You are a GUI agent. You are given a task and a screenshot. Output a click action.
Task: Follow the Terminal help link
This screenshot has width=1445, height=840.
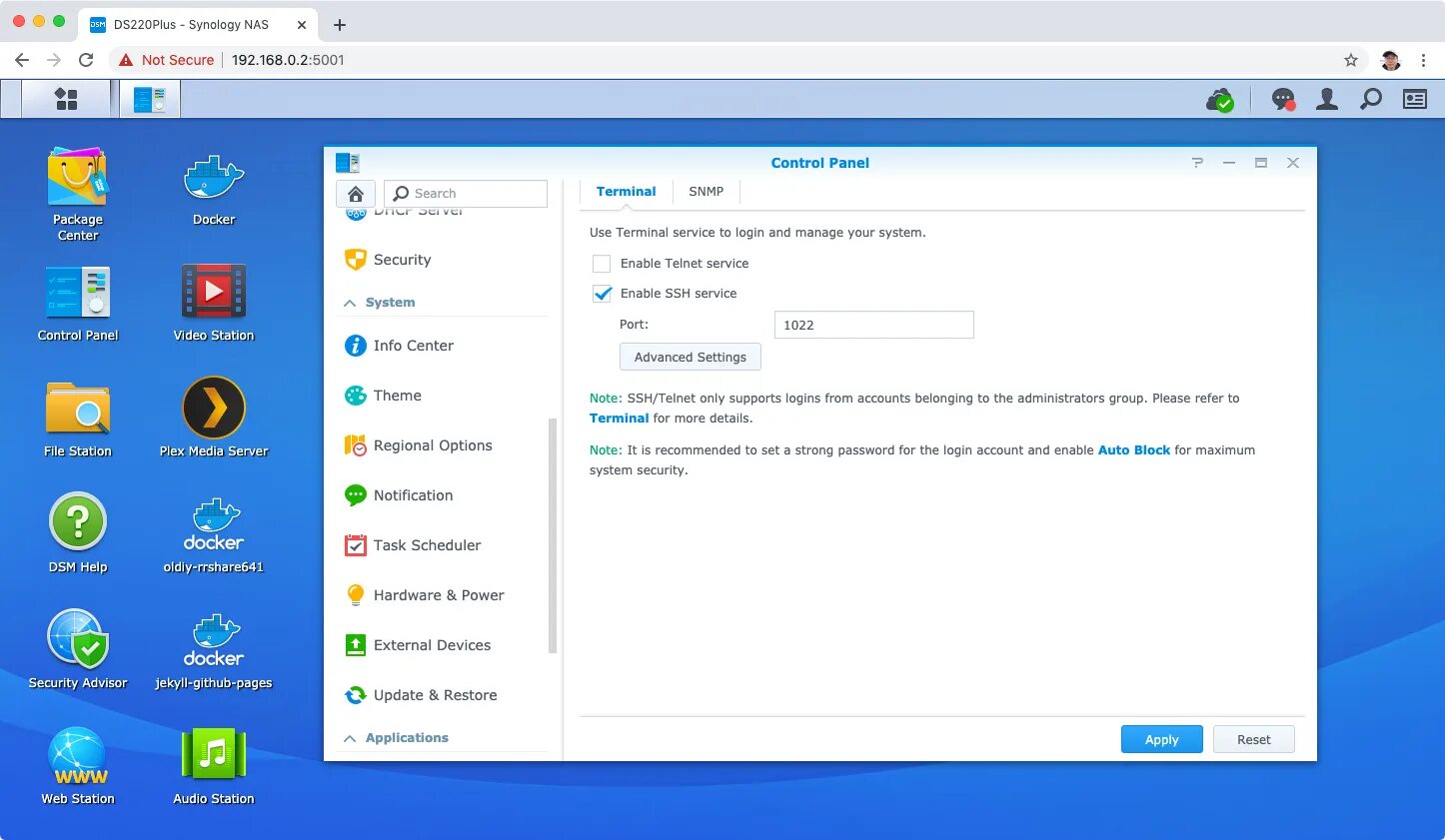click(x=619, y=419)
